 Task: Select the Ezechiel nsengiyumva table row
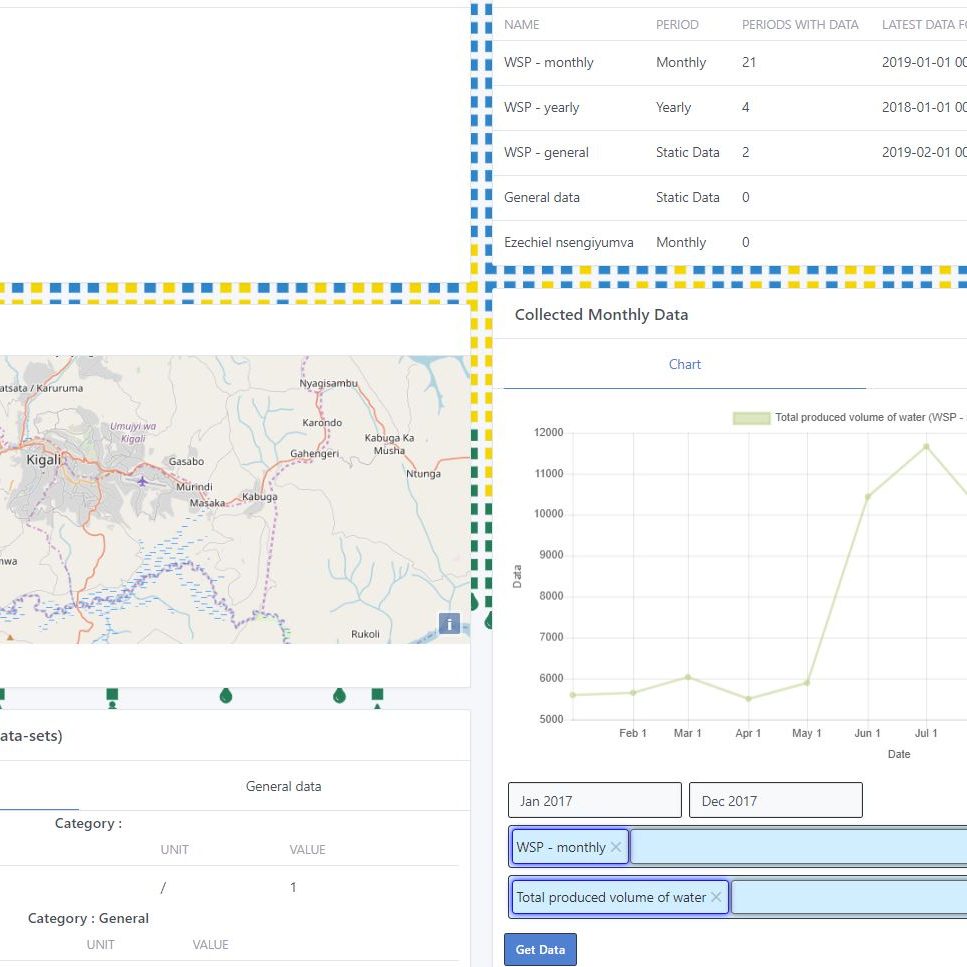(568, 243)
